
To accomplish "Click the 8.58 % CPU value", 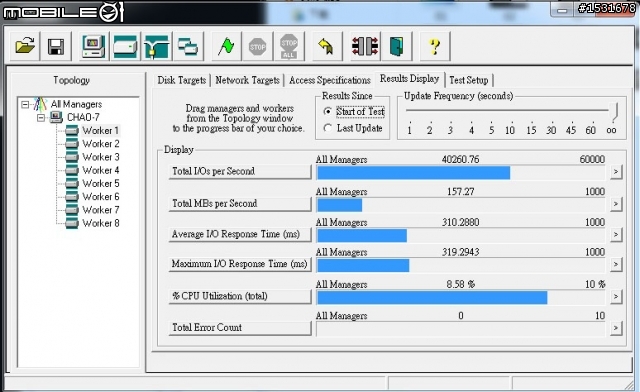I will [x=460, y=284].
